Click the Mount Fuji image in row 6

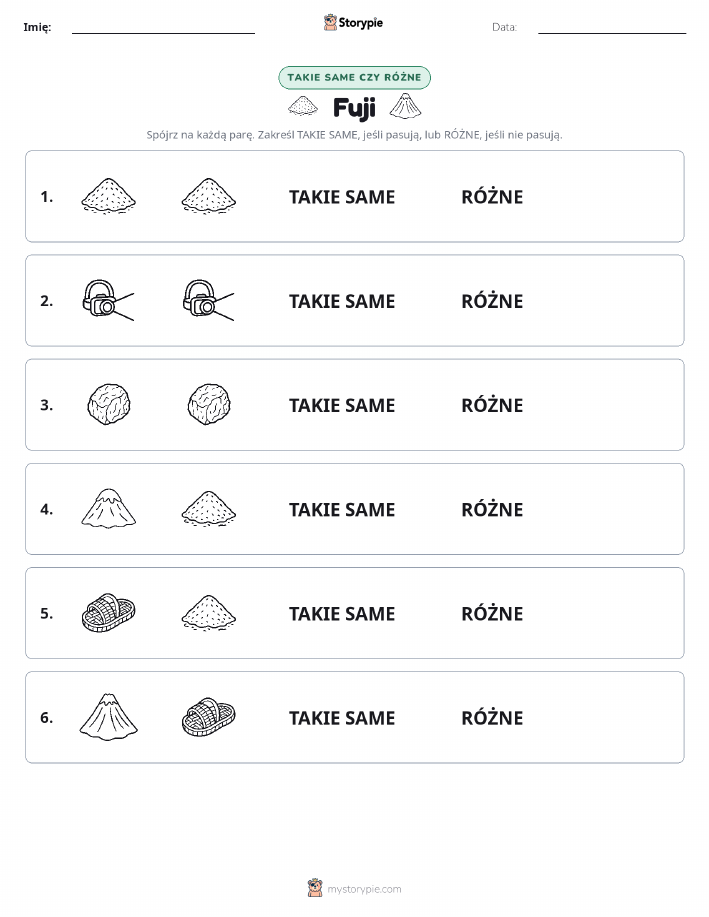tap(109, 716)
